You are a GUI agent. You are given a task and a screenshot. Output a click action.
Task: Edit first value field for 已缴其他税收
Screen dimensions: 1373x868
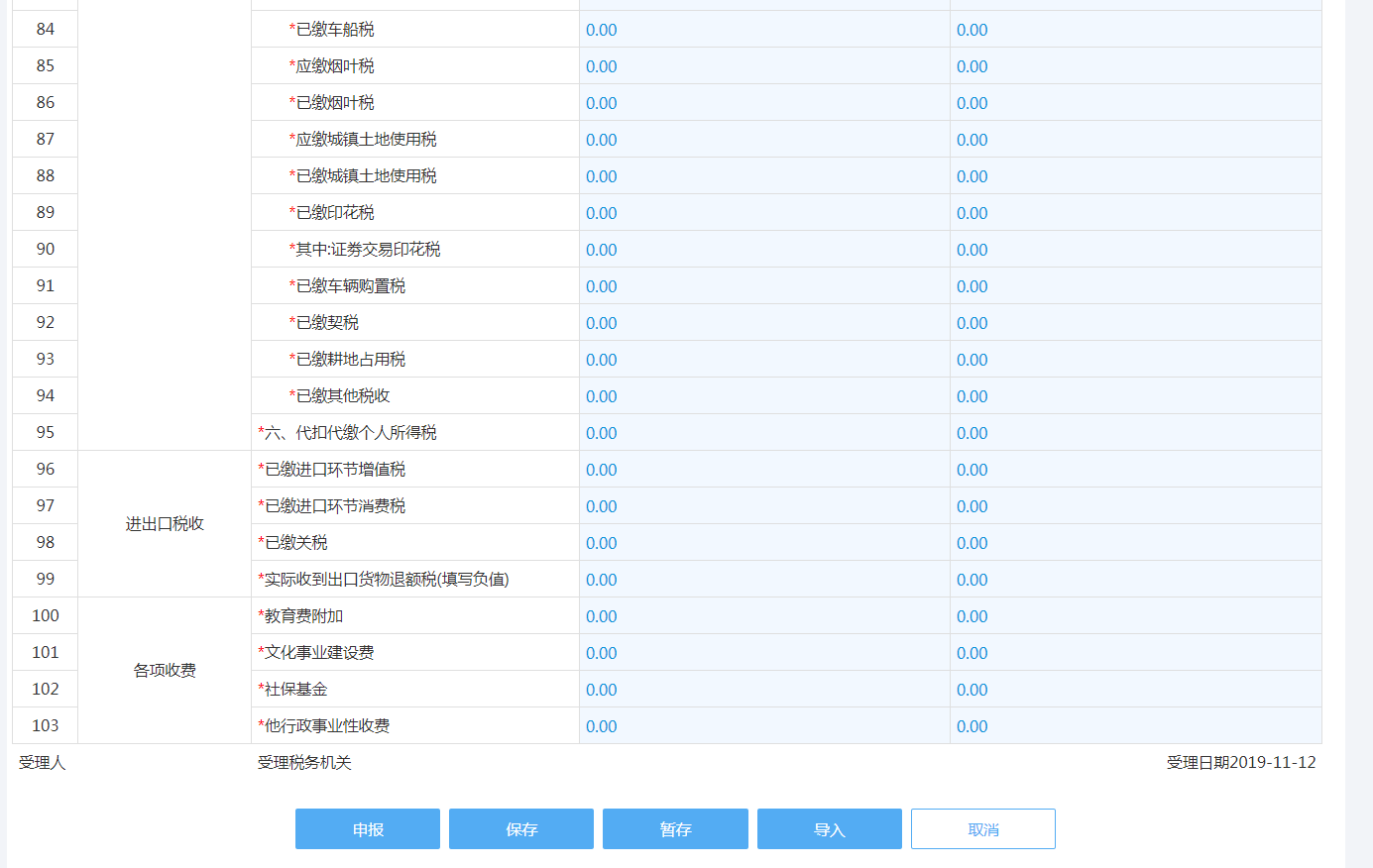point(764,396)
